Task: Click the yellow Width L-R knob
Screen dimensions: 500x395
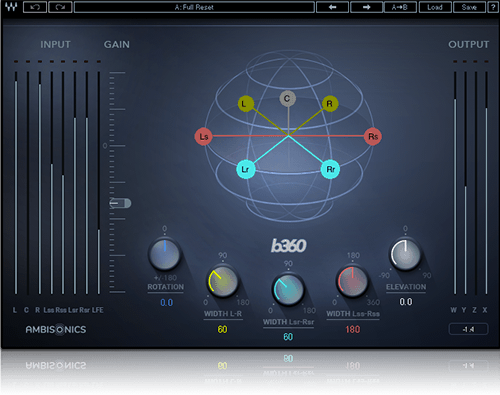Action: coord(223,282)
